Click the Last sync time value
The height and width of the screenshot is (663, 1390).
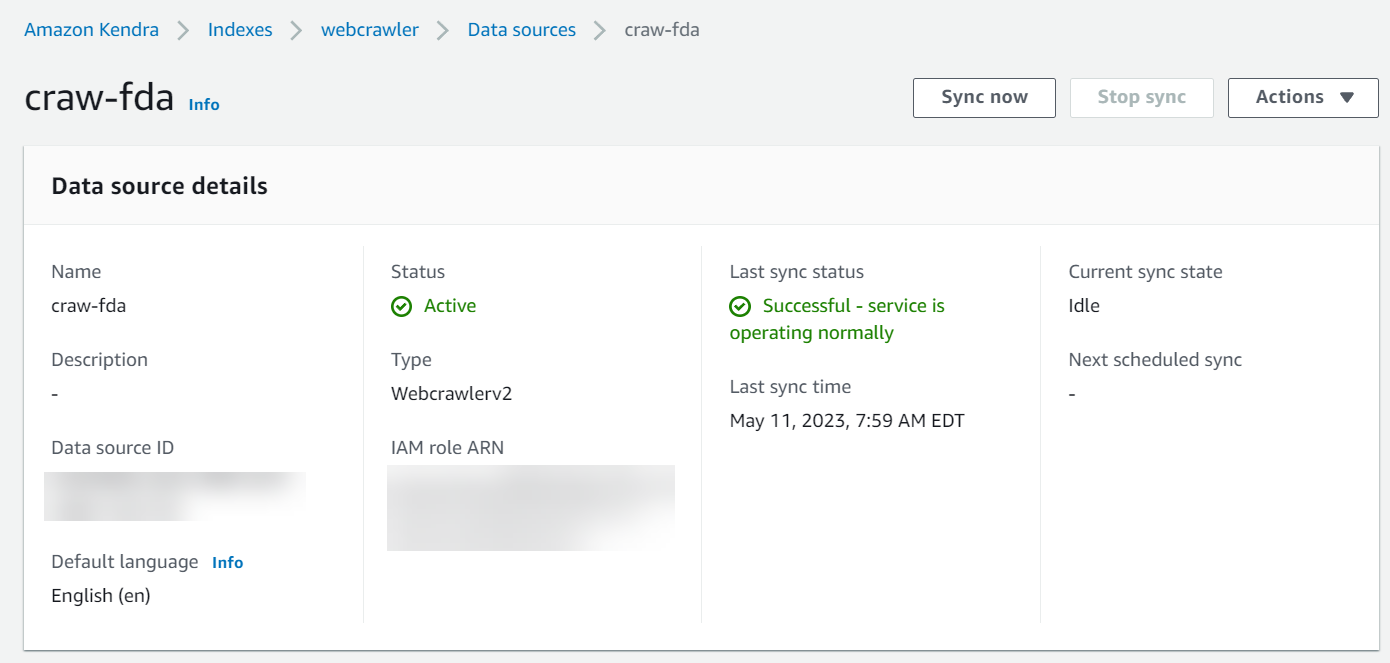847,420
